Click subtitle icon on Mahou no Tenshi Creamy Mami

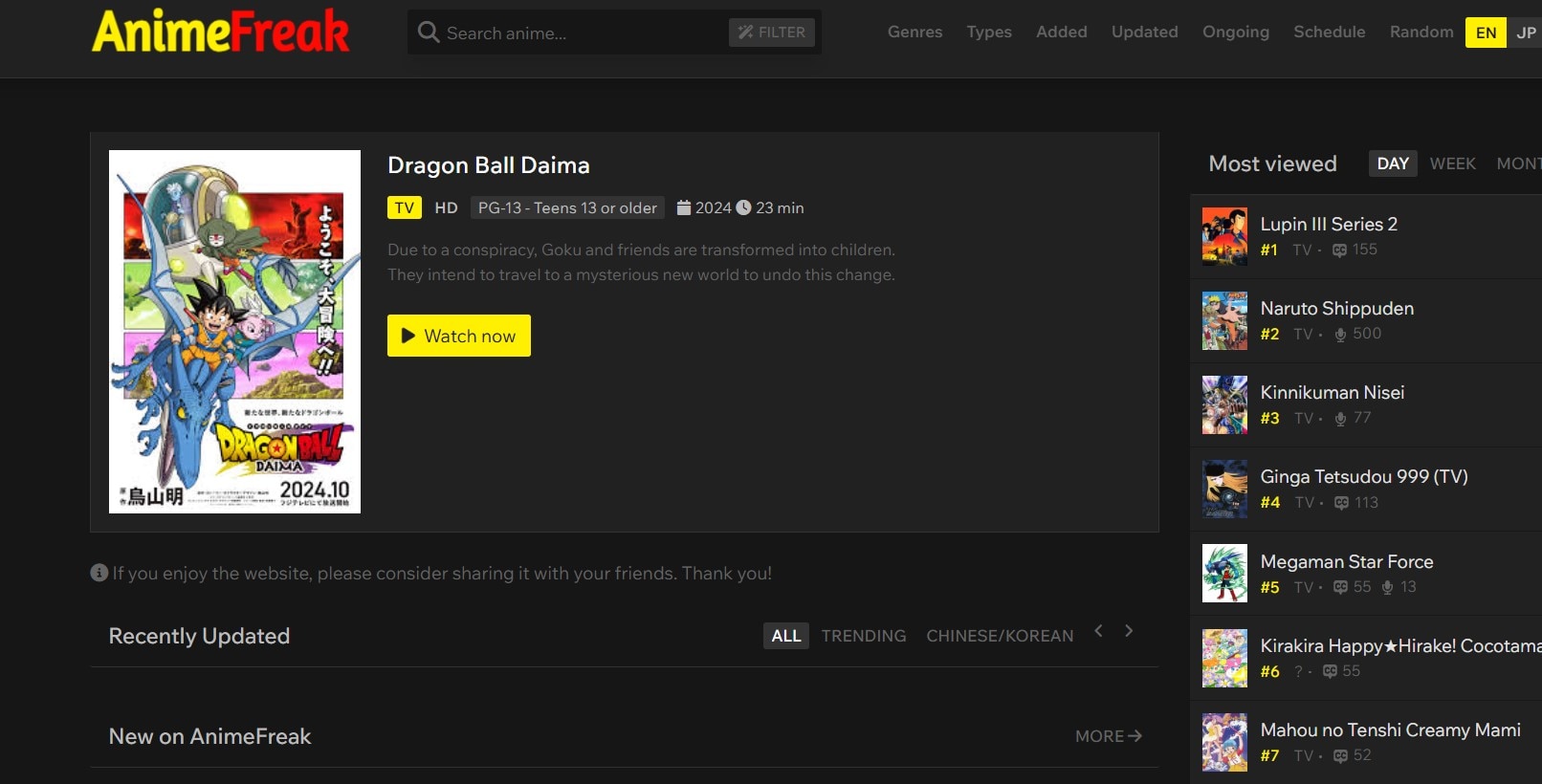coord(1340,756)
